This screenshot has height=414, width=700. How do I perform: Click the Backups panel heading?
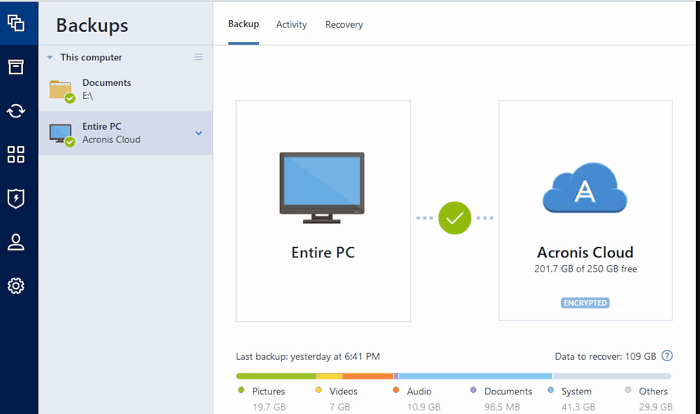click(x=92, y=25)
